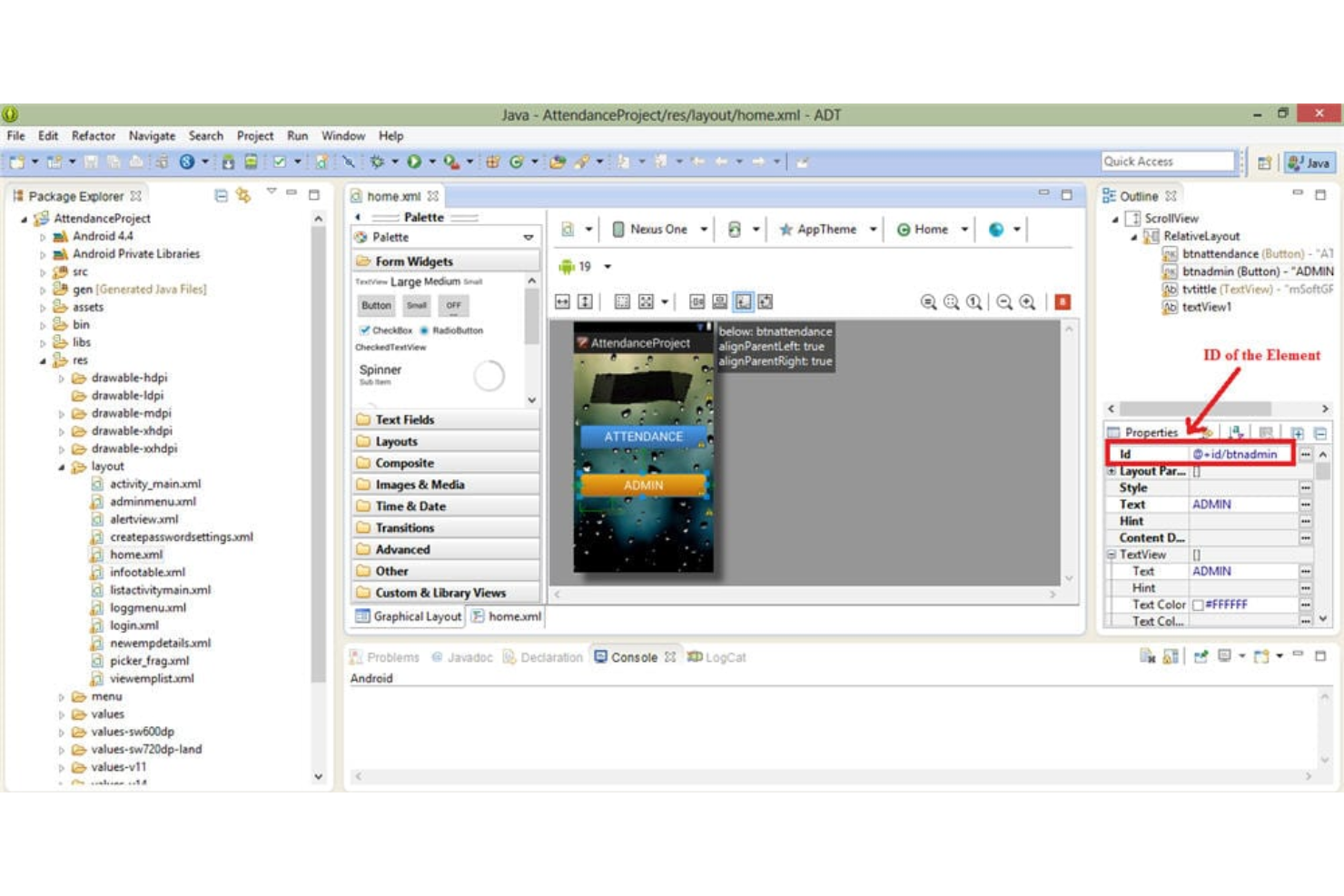The height and width of the screenshot is (896, 1344).
Task: Open the Palette options dropdown arrow
Action: click(529, 237)
